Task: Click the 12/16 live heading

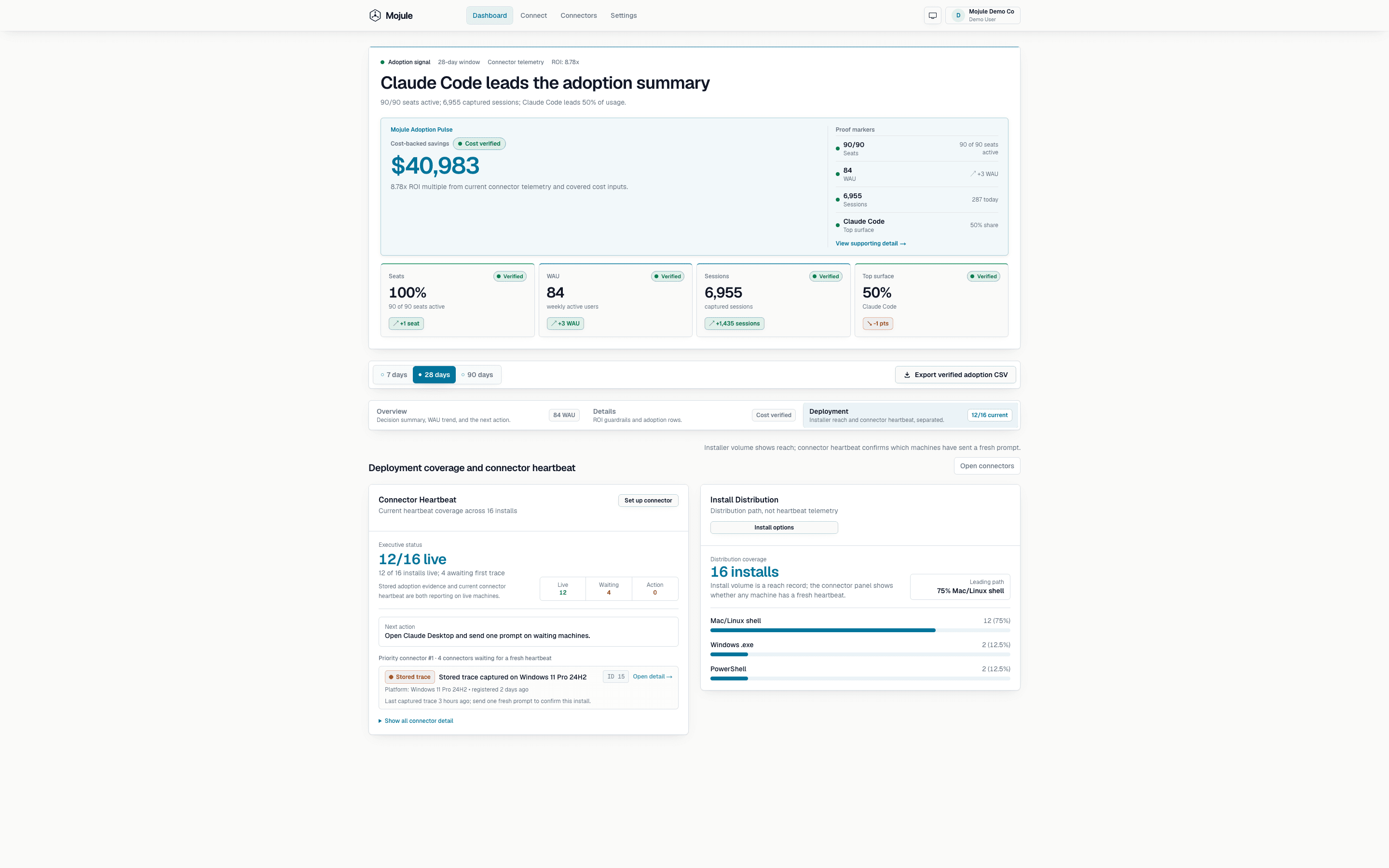Action: (412, 559)
